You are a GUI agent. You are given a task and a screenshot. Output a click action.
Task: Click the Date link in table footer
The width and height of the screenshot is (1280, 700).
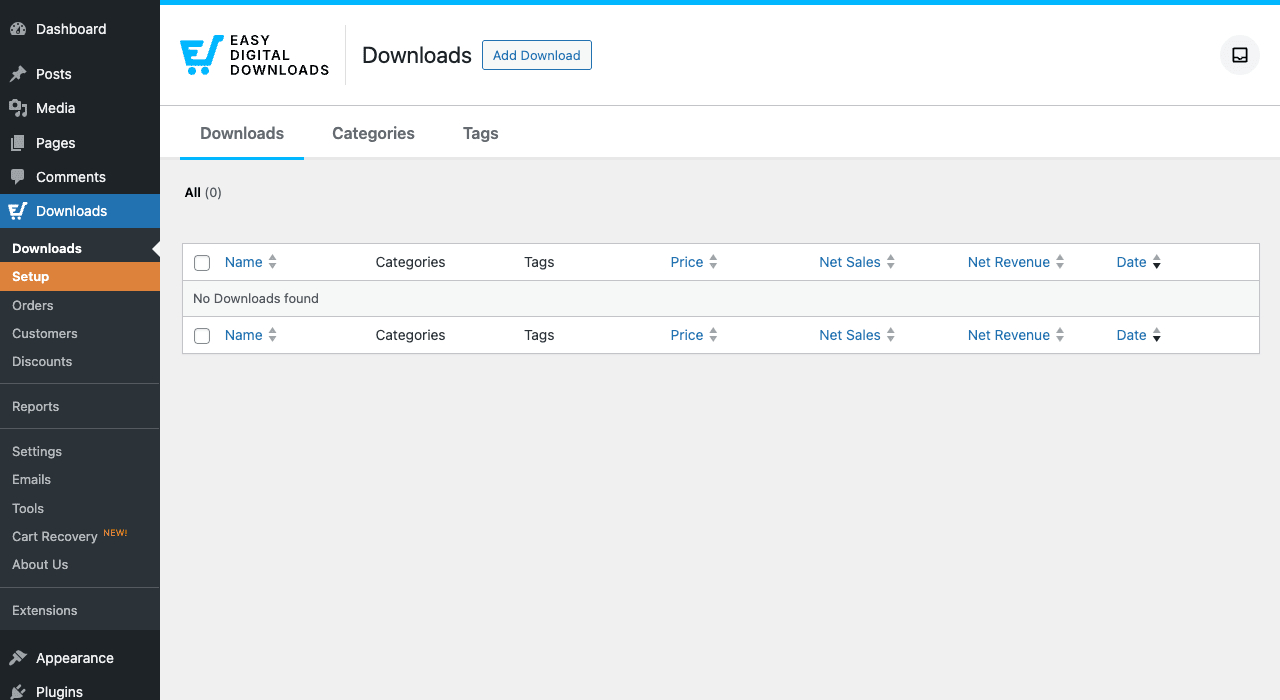1131,335
